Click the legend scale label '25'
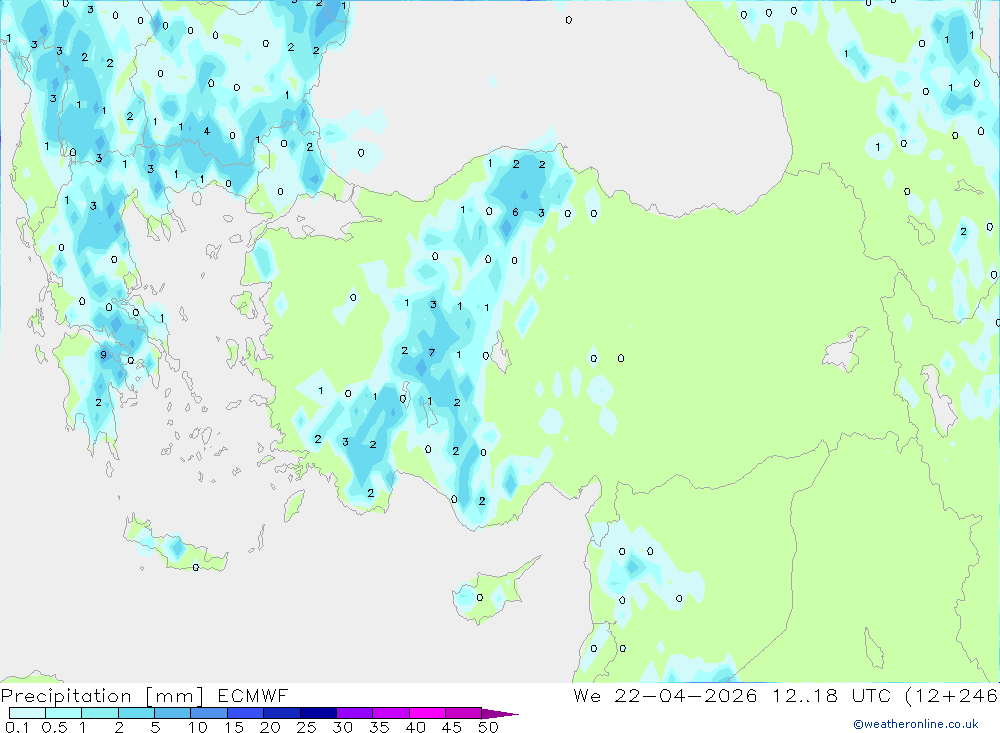This screenshot has height=733, width=1000. point(306,727)
